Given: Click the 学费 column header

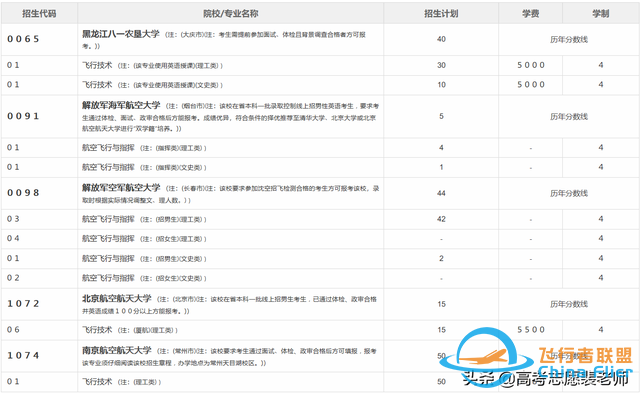Looking at the screenshot, I should (x=531, y=13).
